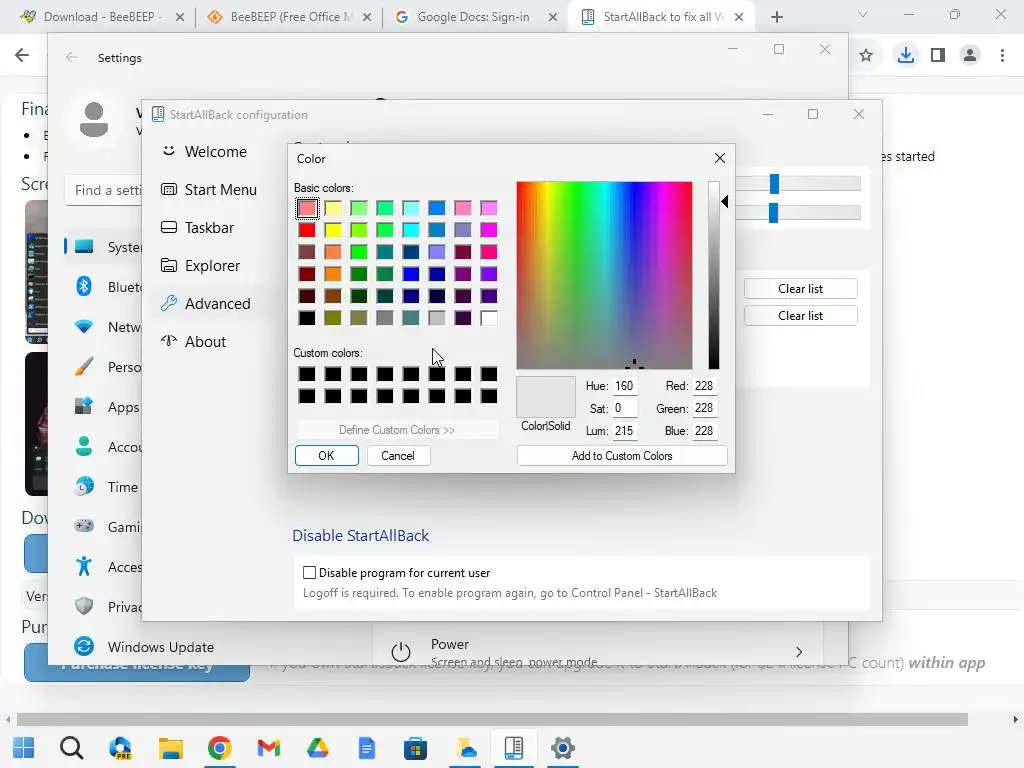Click the upper Clear list button

tap(800, 289)
